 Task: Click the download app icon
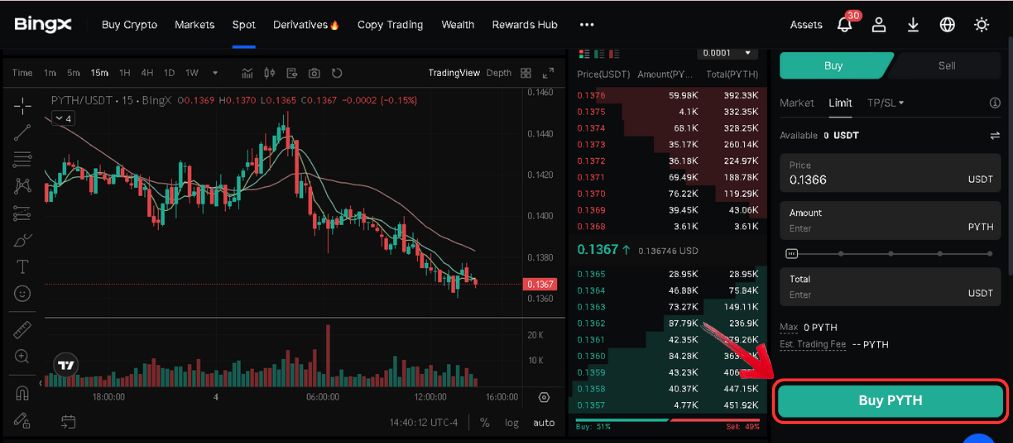[x=913, y=25]
